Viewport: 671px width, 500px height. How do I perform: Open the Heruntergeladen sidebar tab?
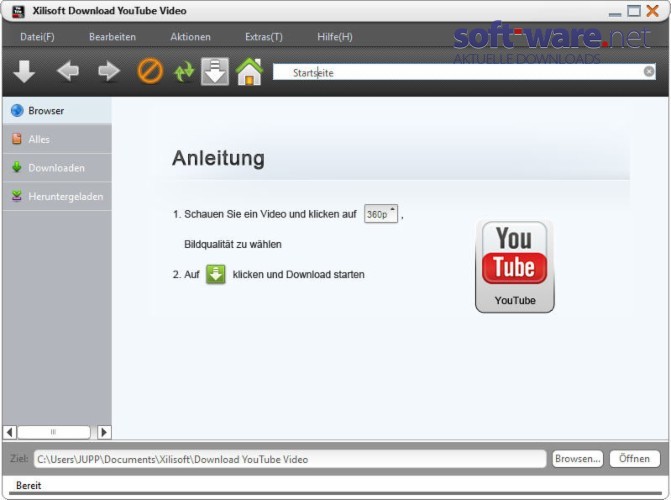tap(57, 196)
